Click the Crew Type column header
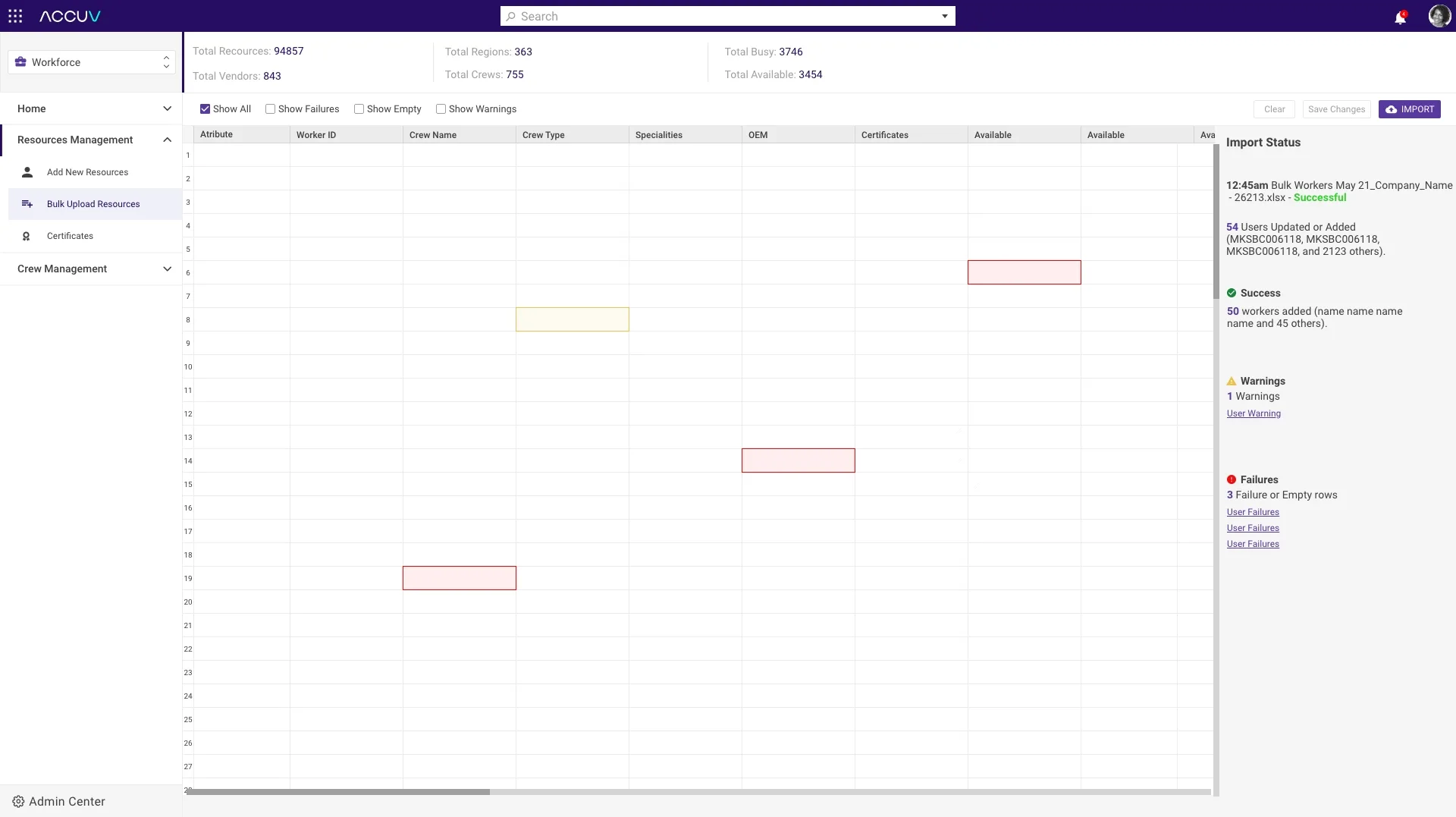Screen dimensions: 1456x817 (x=572, y=134)
